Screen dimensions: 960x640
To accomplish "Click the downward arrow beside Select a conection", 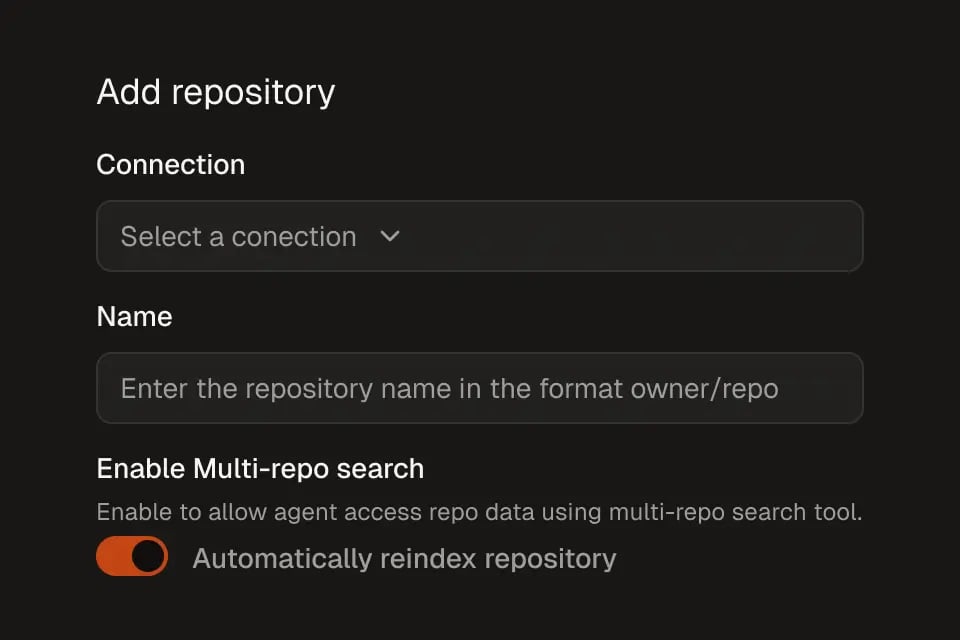I will 390,237.
